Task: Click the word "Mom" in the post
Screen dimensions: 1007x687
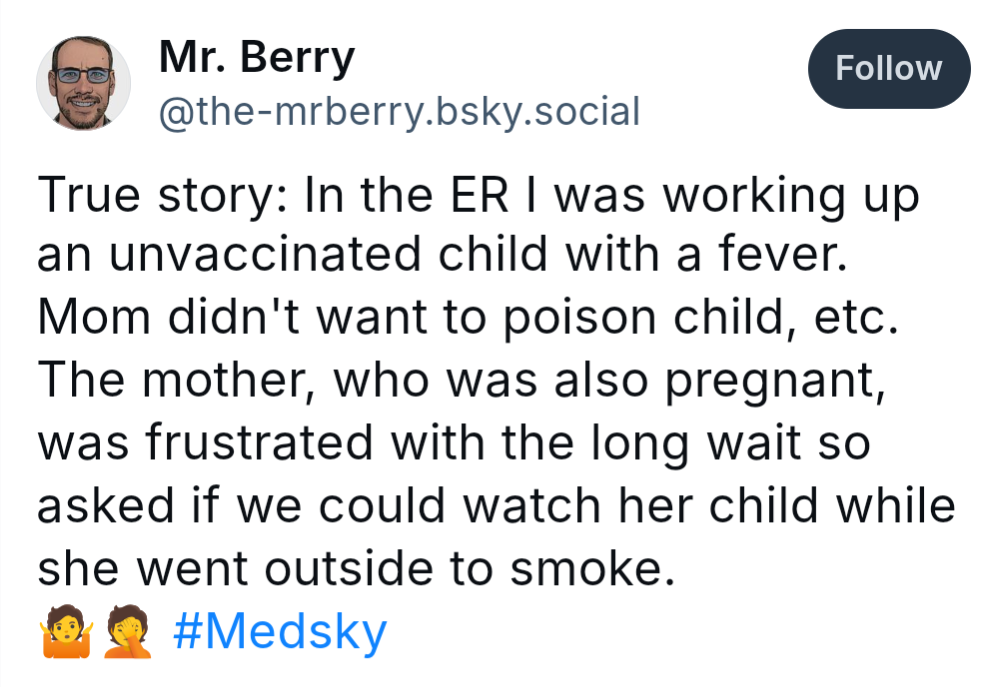Action: (97, 319)
